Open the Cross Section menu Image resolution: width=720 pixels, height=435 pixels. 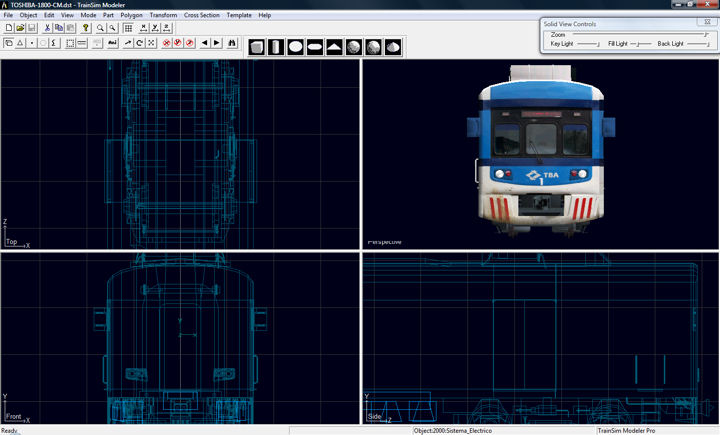point(202,16)
